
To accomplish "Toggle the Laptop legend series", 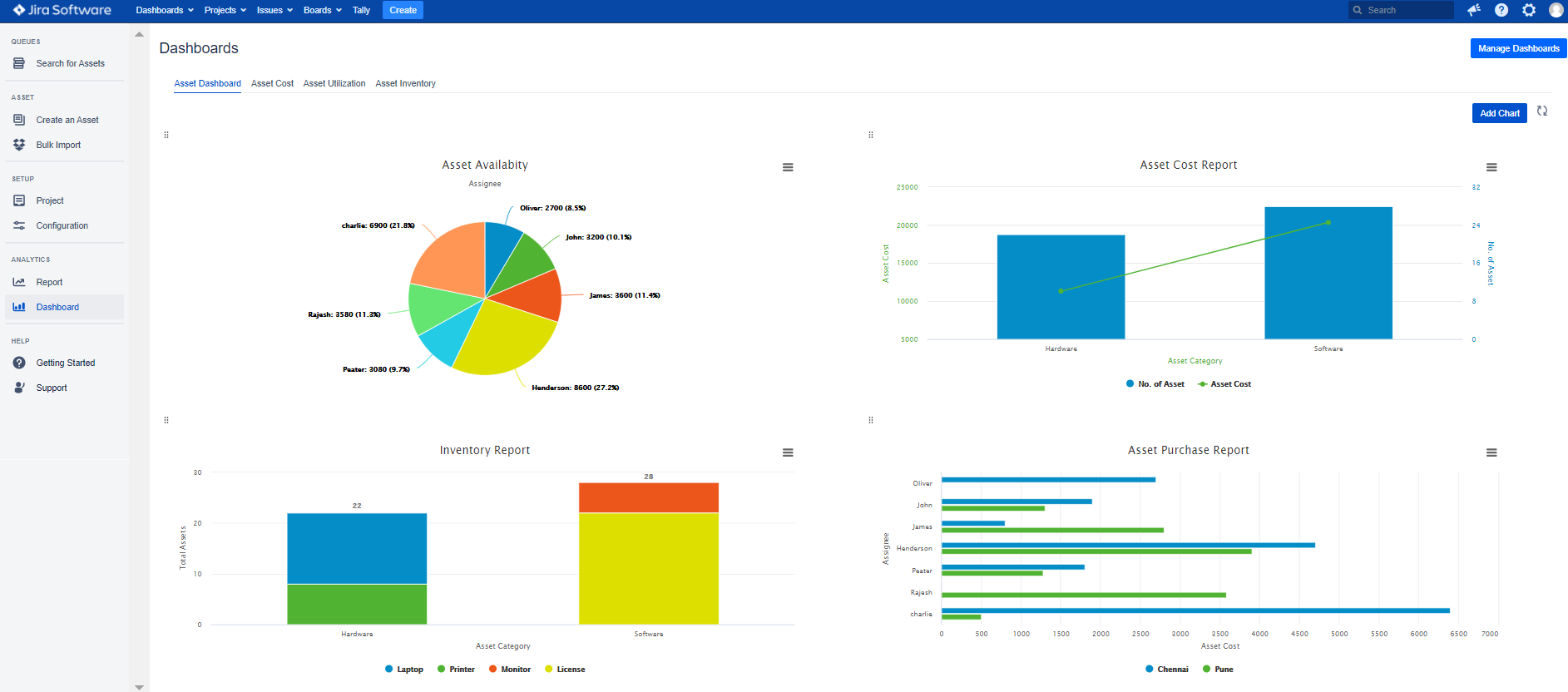I will pyautogui.click(x=404, y=669).
